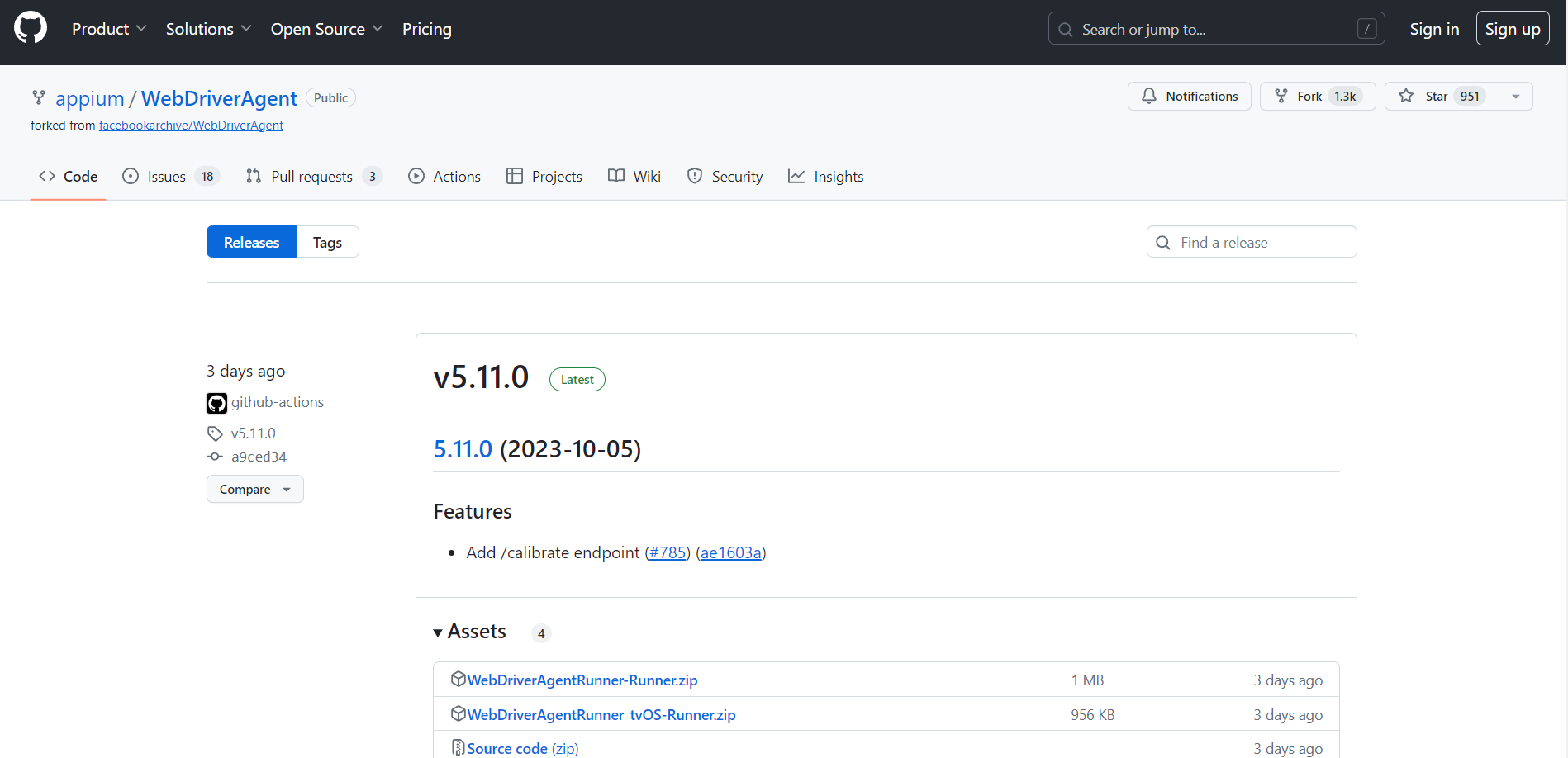The width and height of the screenshot is (1568, 758).
Task: Open commit a9ced34 link
Action: (x=259, y=457)
